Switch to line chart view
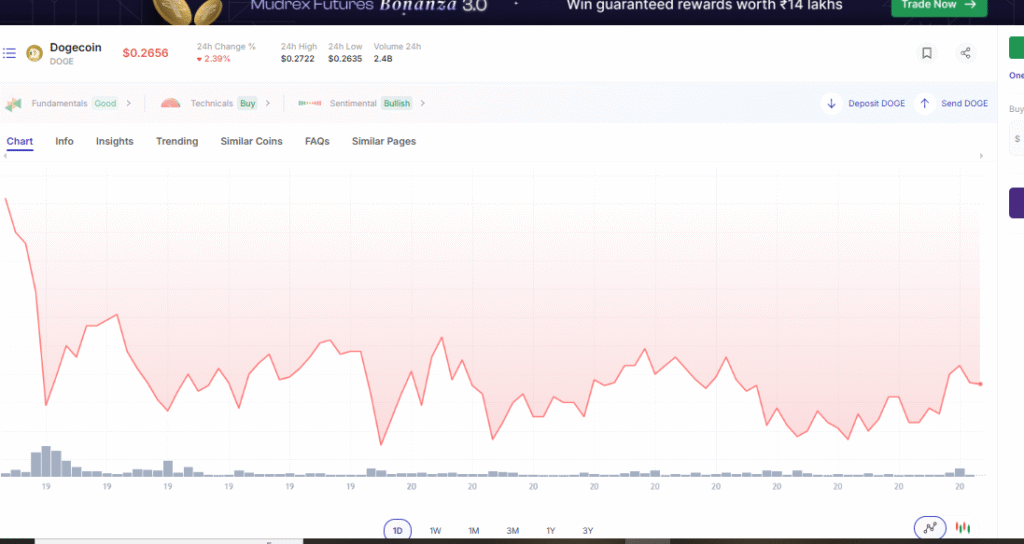Viewport: 1024px width, 544px height. pos(929,527)
